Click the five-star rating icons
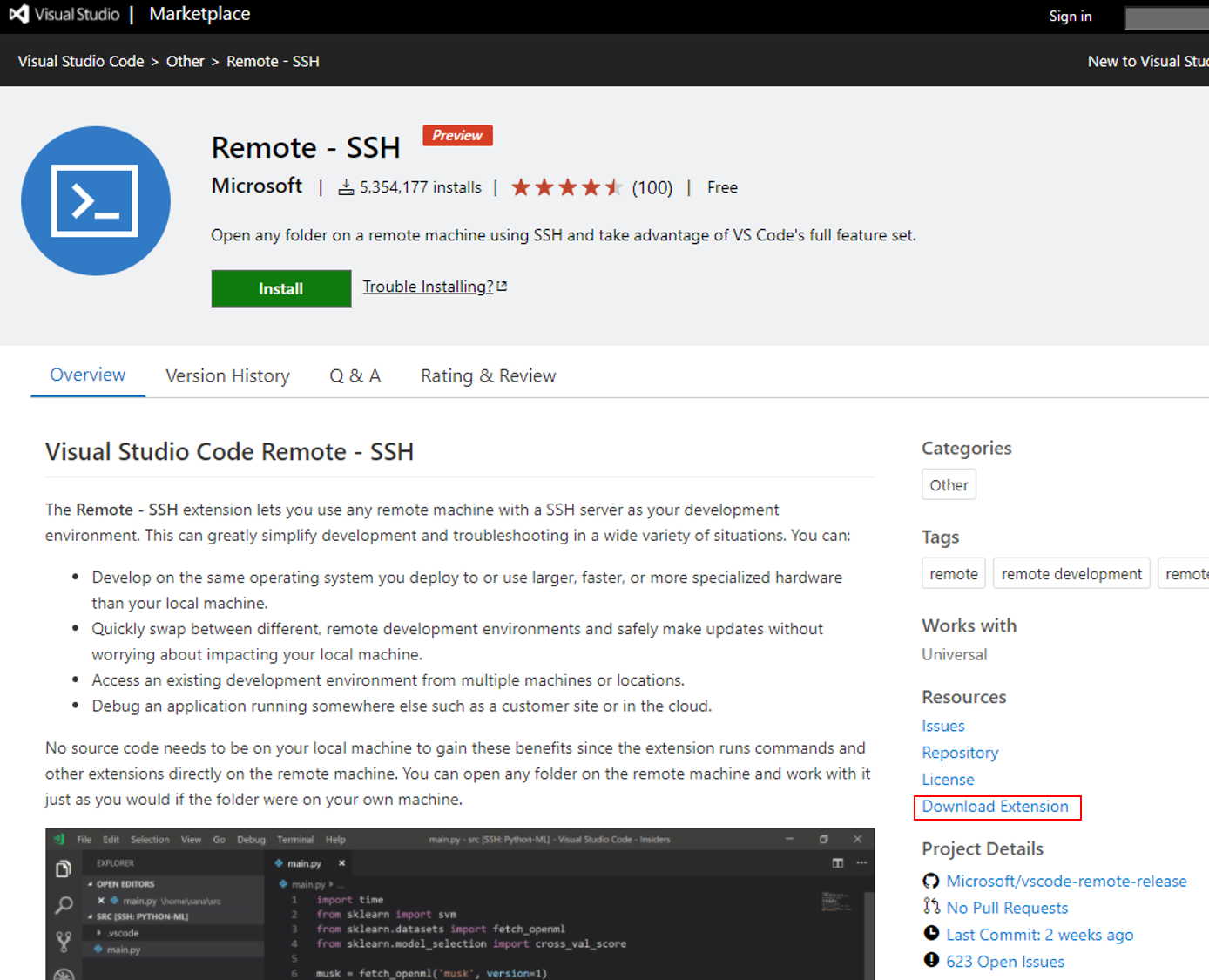Image resolution: width=1209 pixels, height=980 pixels. click(566, 187)
